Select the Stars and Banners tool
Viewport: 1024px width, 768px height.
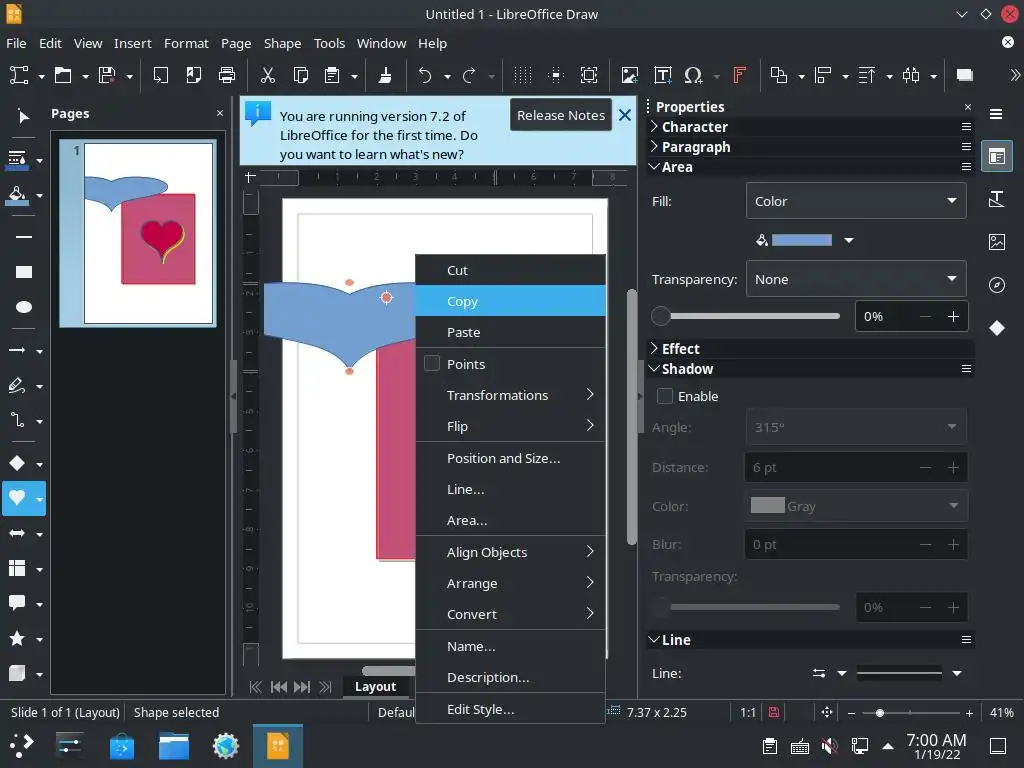(18, 638)
